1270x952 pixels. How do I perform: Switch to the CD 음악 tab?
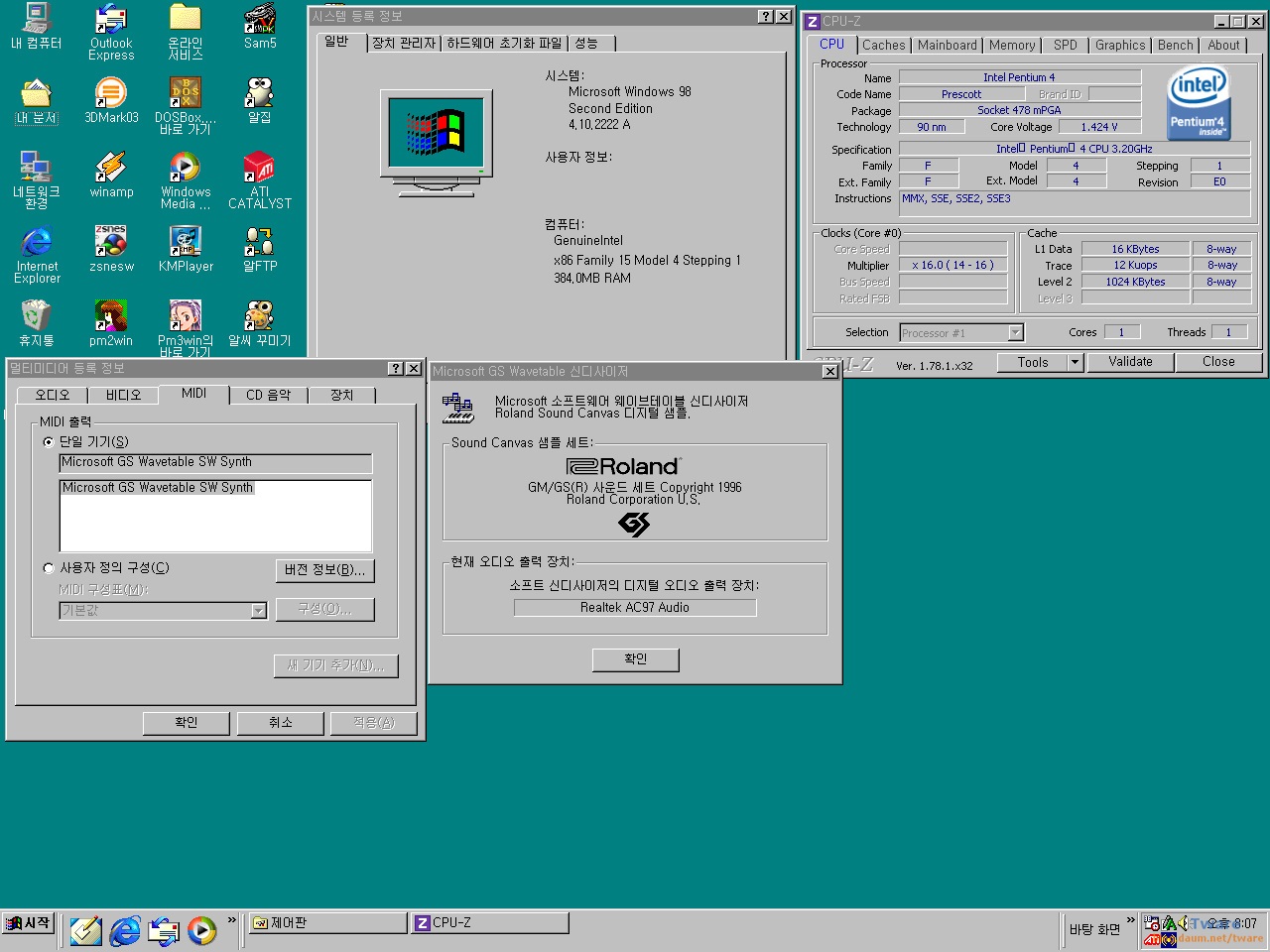268,395
